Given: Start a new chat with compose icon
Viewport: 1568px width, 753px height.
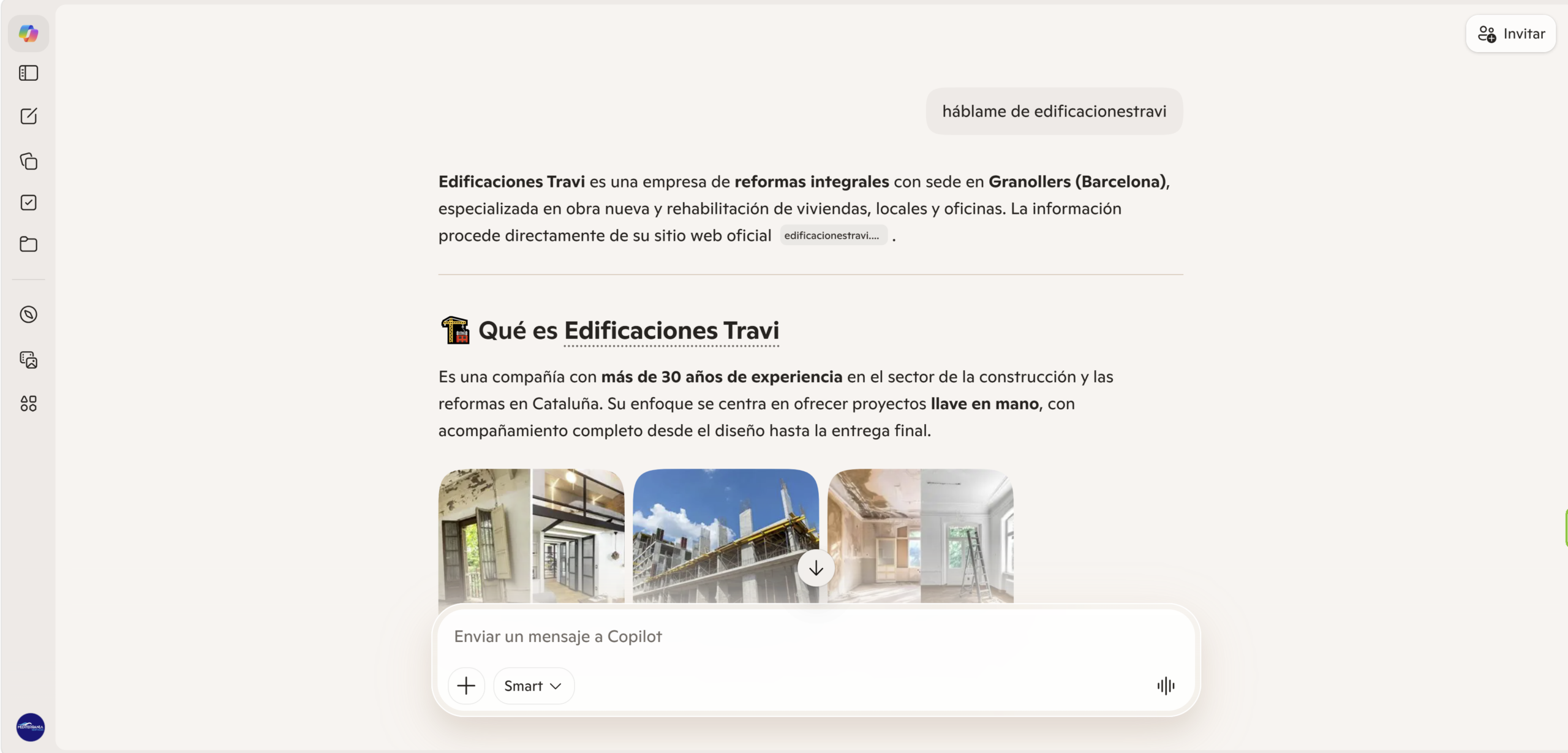Looking at the screenshot, I should (28, 116).
